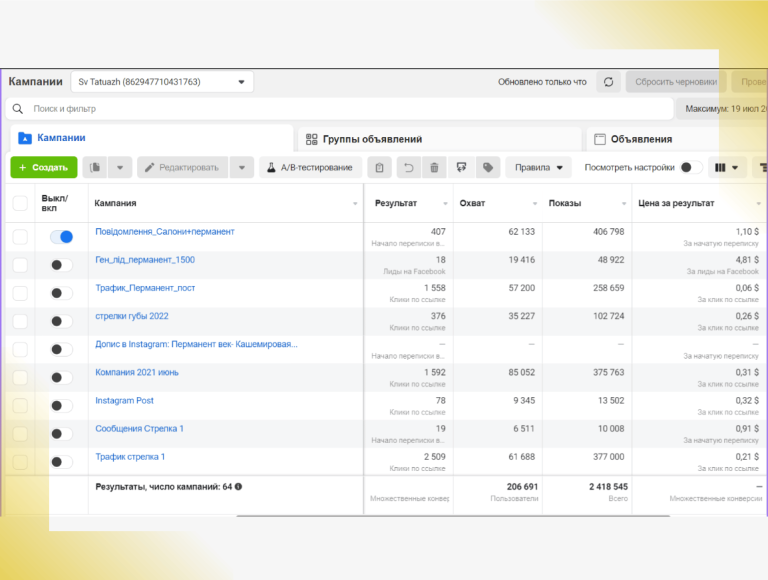This screenshot has height=580, width=768.
Task: Turn on Сообщения Стрелка 1 toggle
Action: 62,434
